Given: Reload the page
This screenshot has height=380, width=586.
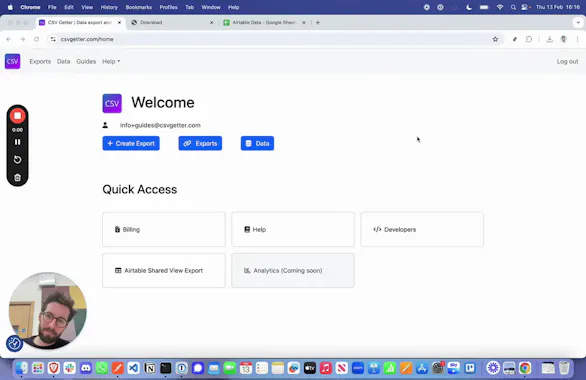Looking at the screenshot, I should (x=36, y=39).
